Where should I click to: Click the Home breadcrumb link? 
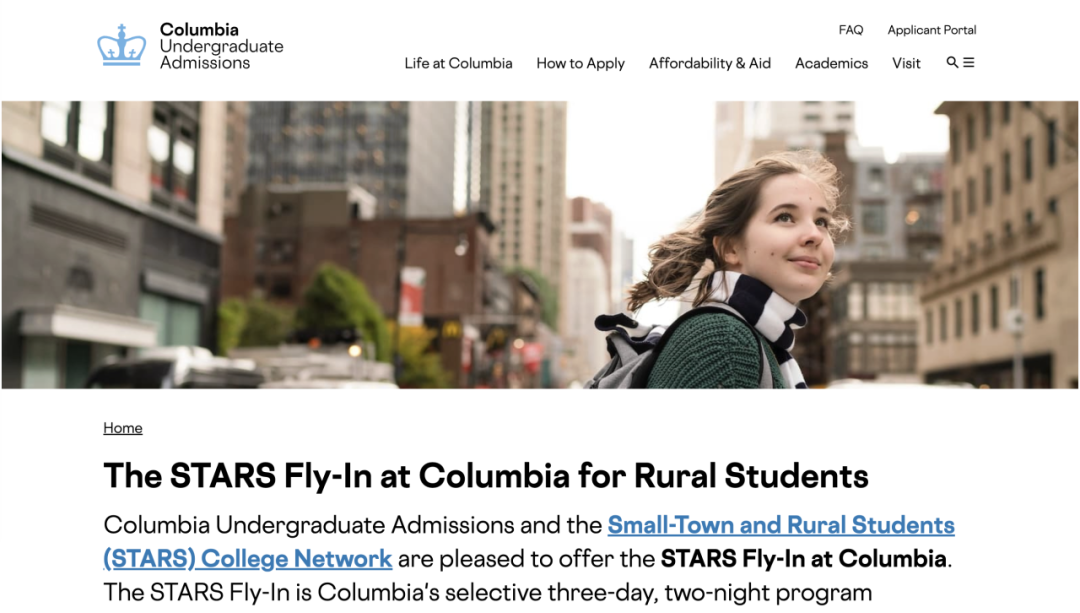[x=123, y=428]
